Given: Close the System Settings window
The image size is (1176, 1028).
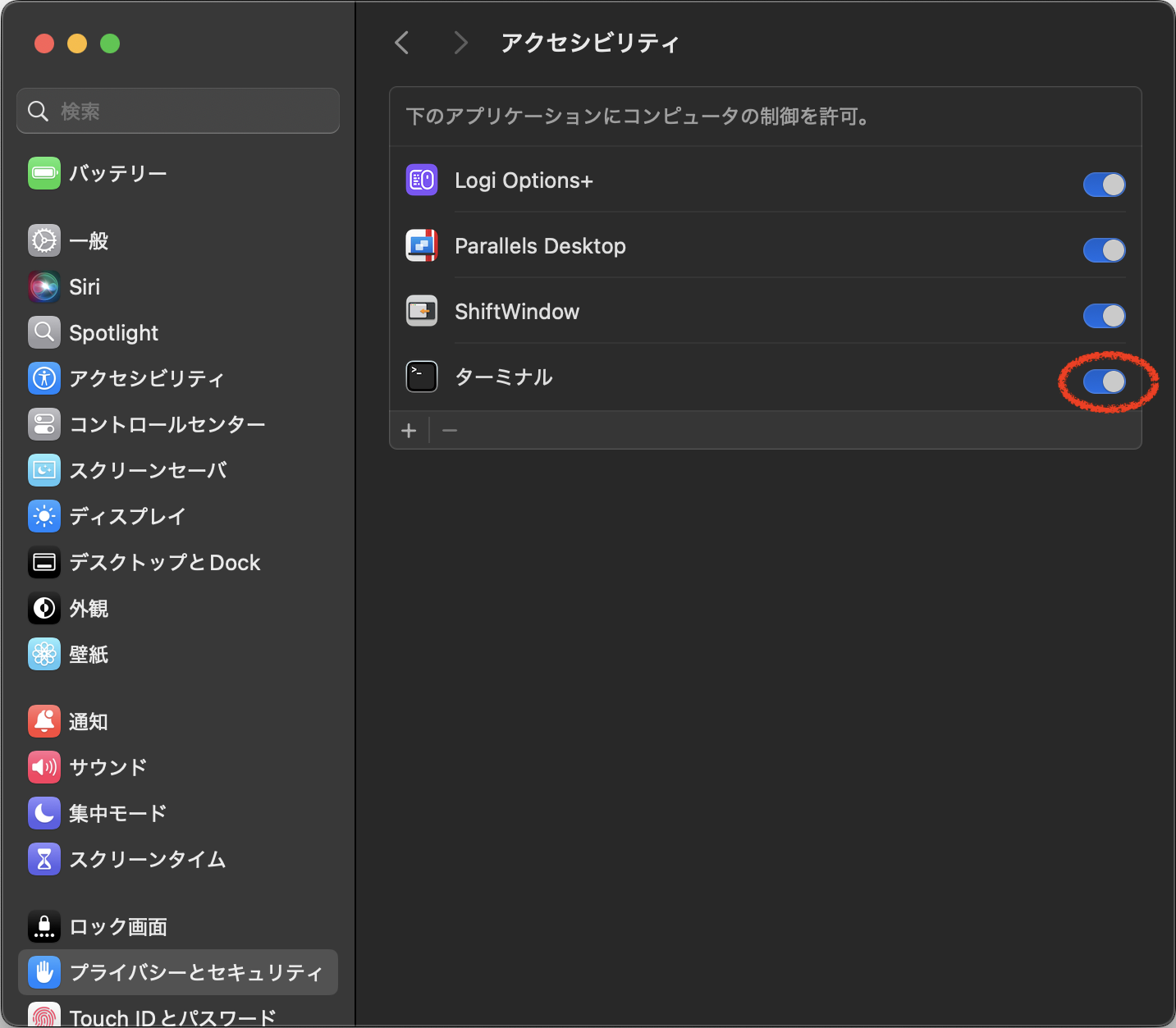Looking at the screenshot, I should coord(44,43).
